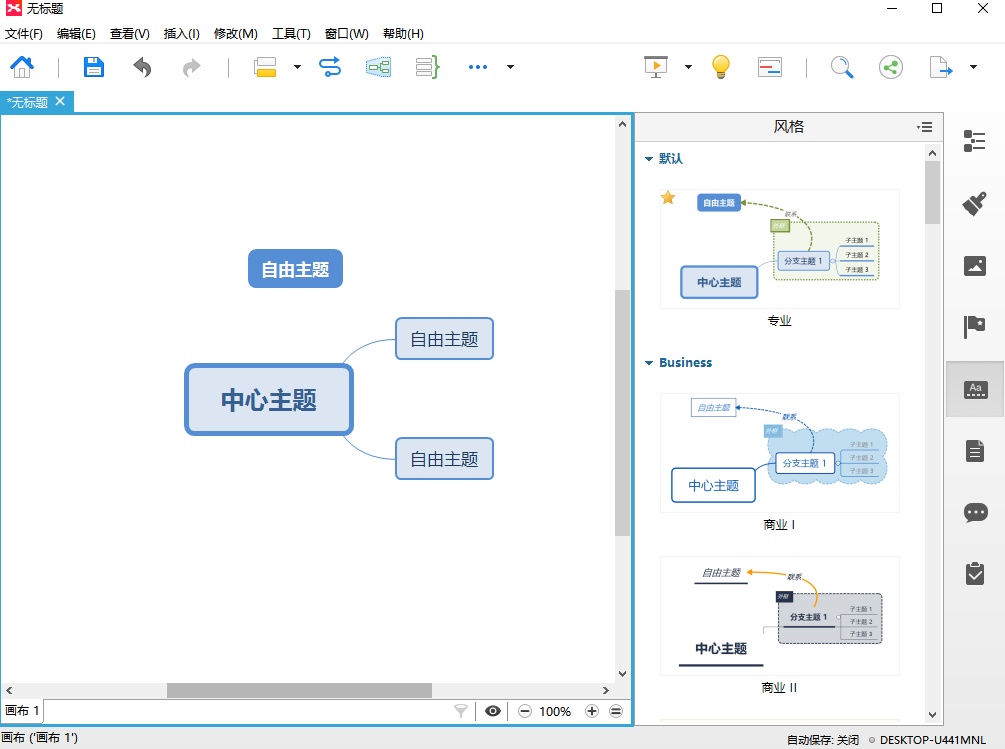Open the 修改(M) menu

pyautogui.click(x=236, y=34)
